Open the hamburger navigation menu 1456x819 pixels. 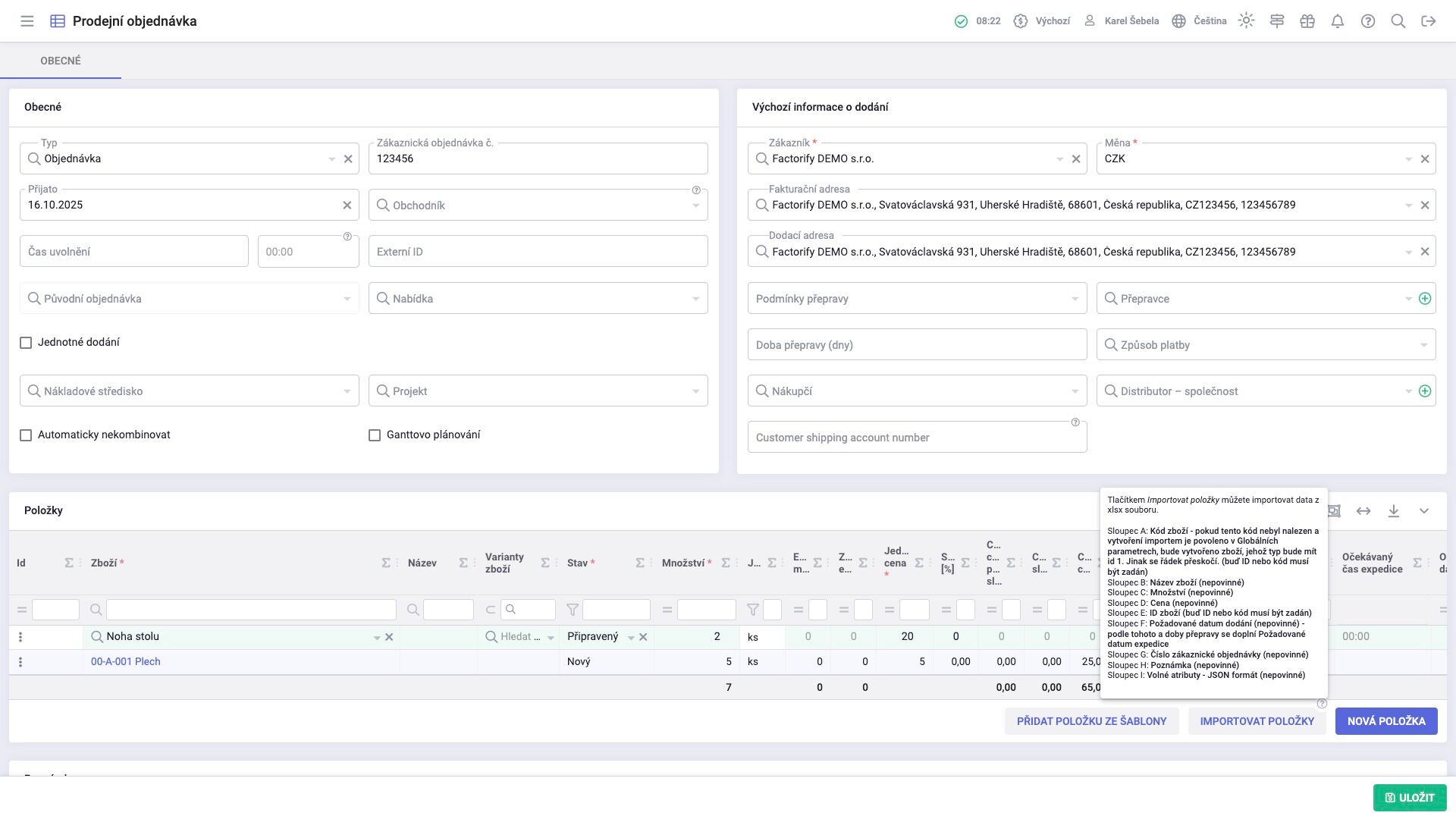pyautogui.click(x=27, y=21)
